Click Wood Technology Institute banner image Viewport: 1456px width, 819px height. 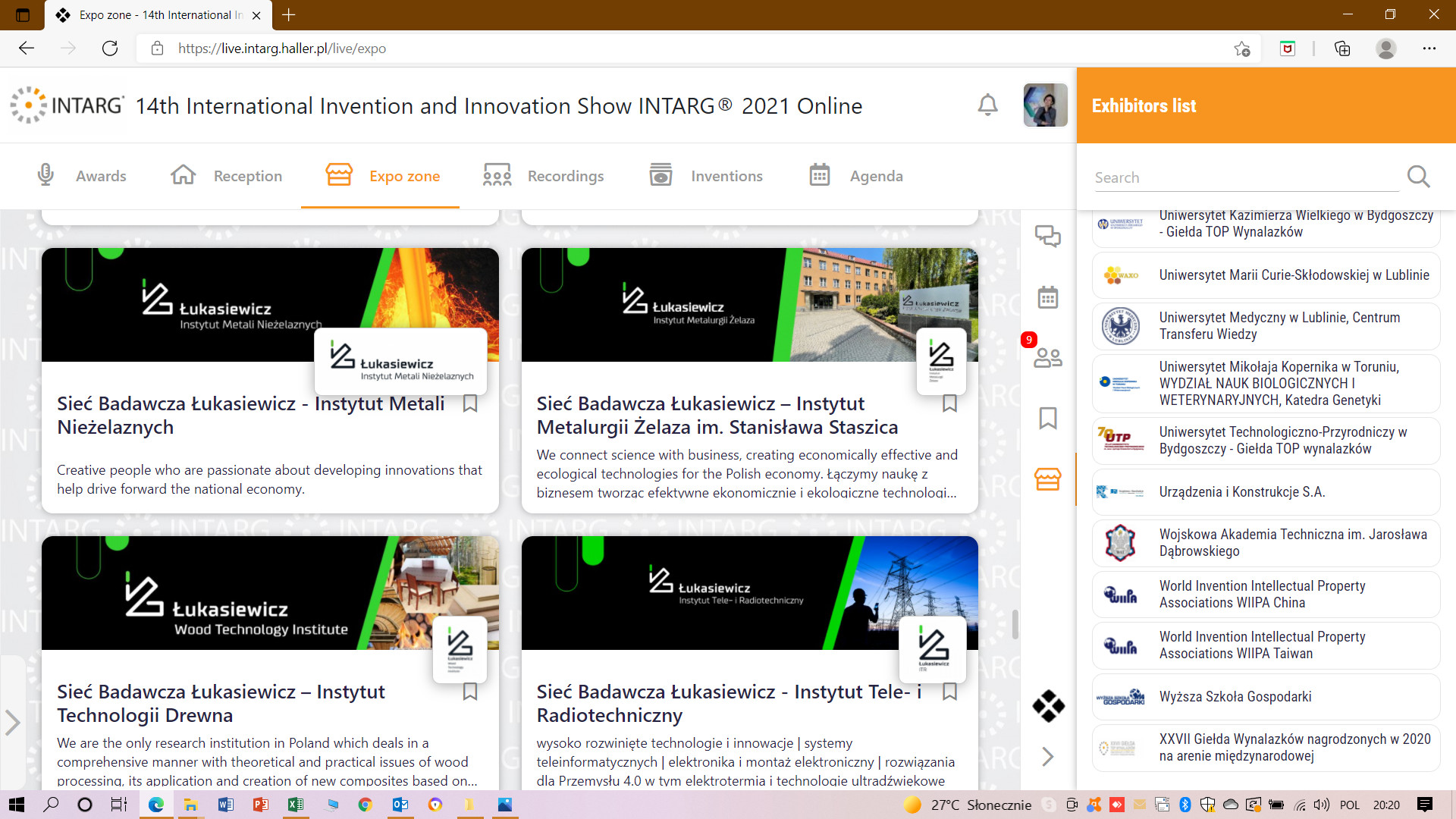click(270, 593)
